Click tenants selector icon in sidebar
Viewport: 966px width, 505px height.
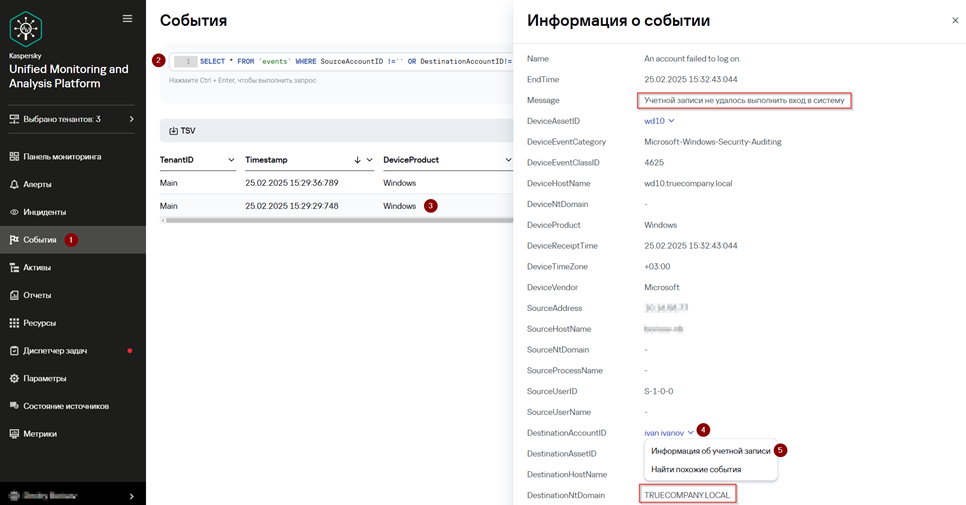pos(14,119)
